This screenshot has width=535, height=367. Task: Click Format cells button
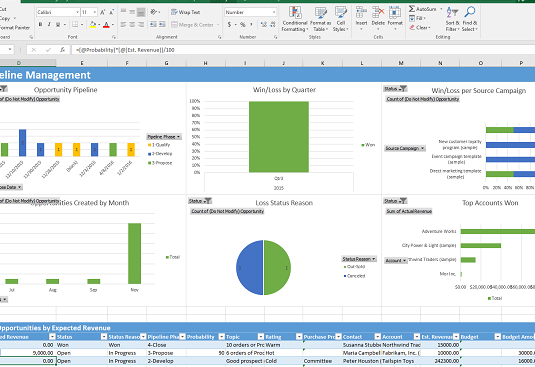pyautogui.click(x=395, y=19)
